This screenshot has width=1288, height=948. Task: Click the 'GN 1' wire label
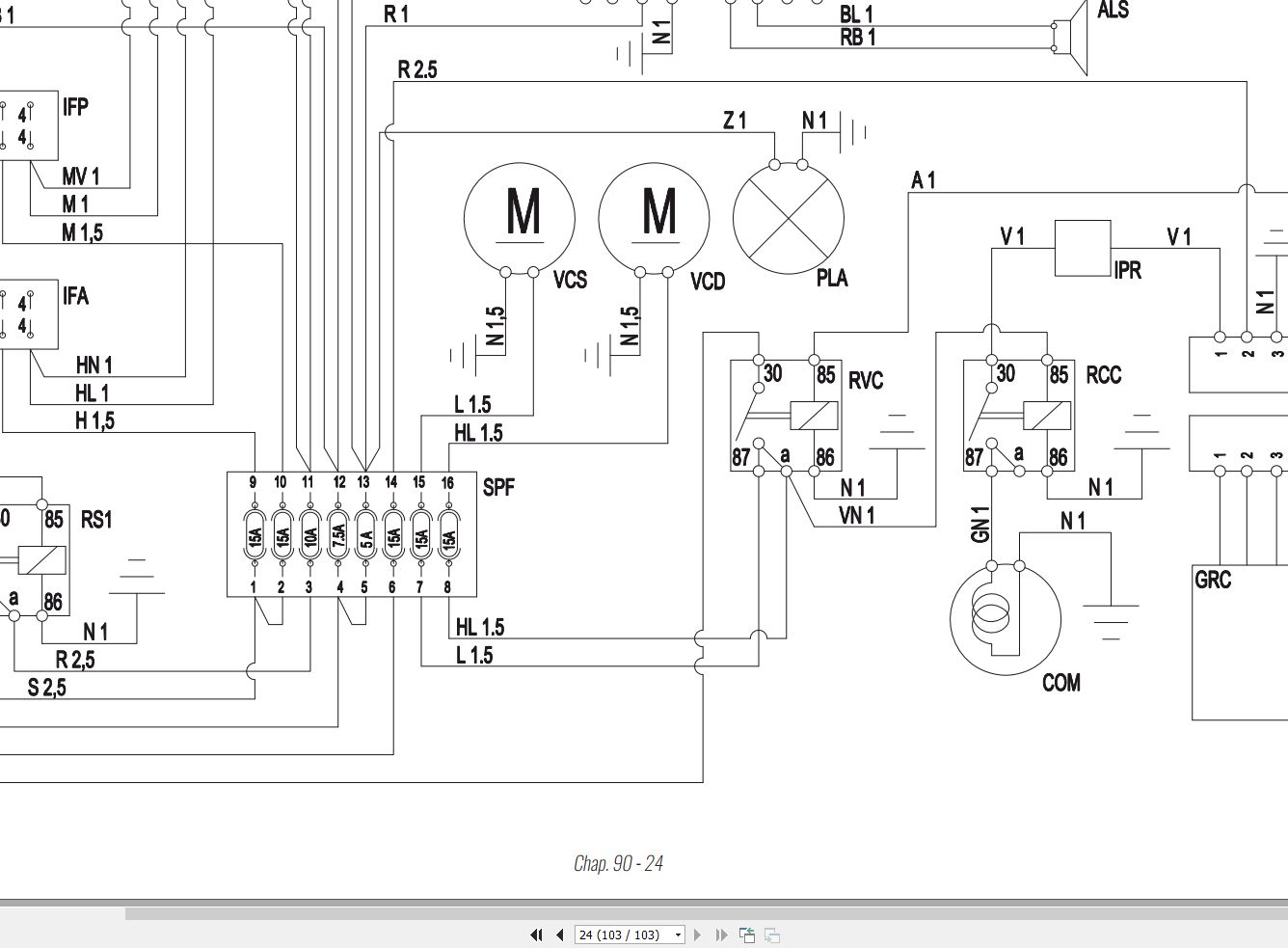point(981,524)
